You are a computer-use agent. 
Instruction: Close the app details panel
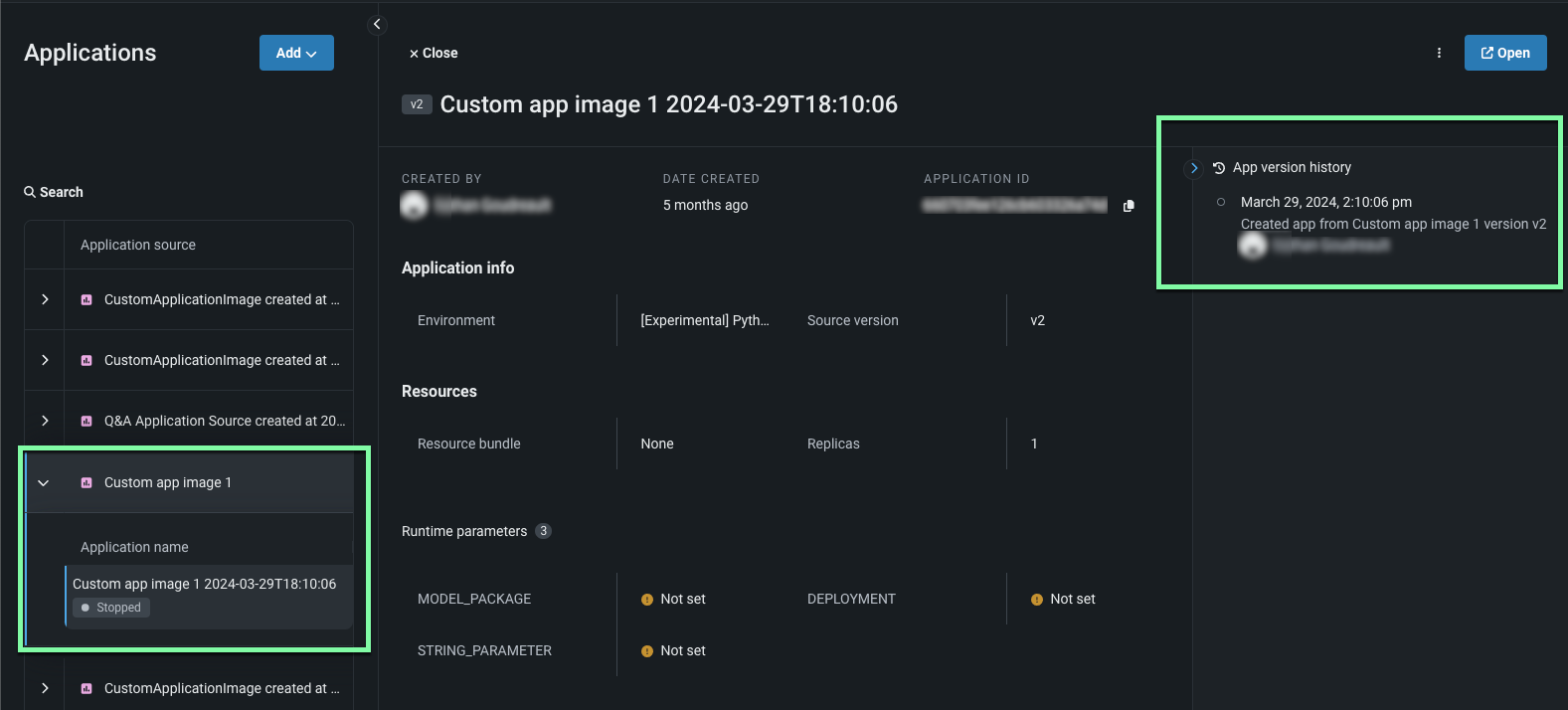tap(434, 53)
